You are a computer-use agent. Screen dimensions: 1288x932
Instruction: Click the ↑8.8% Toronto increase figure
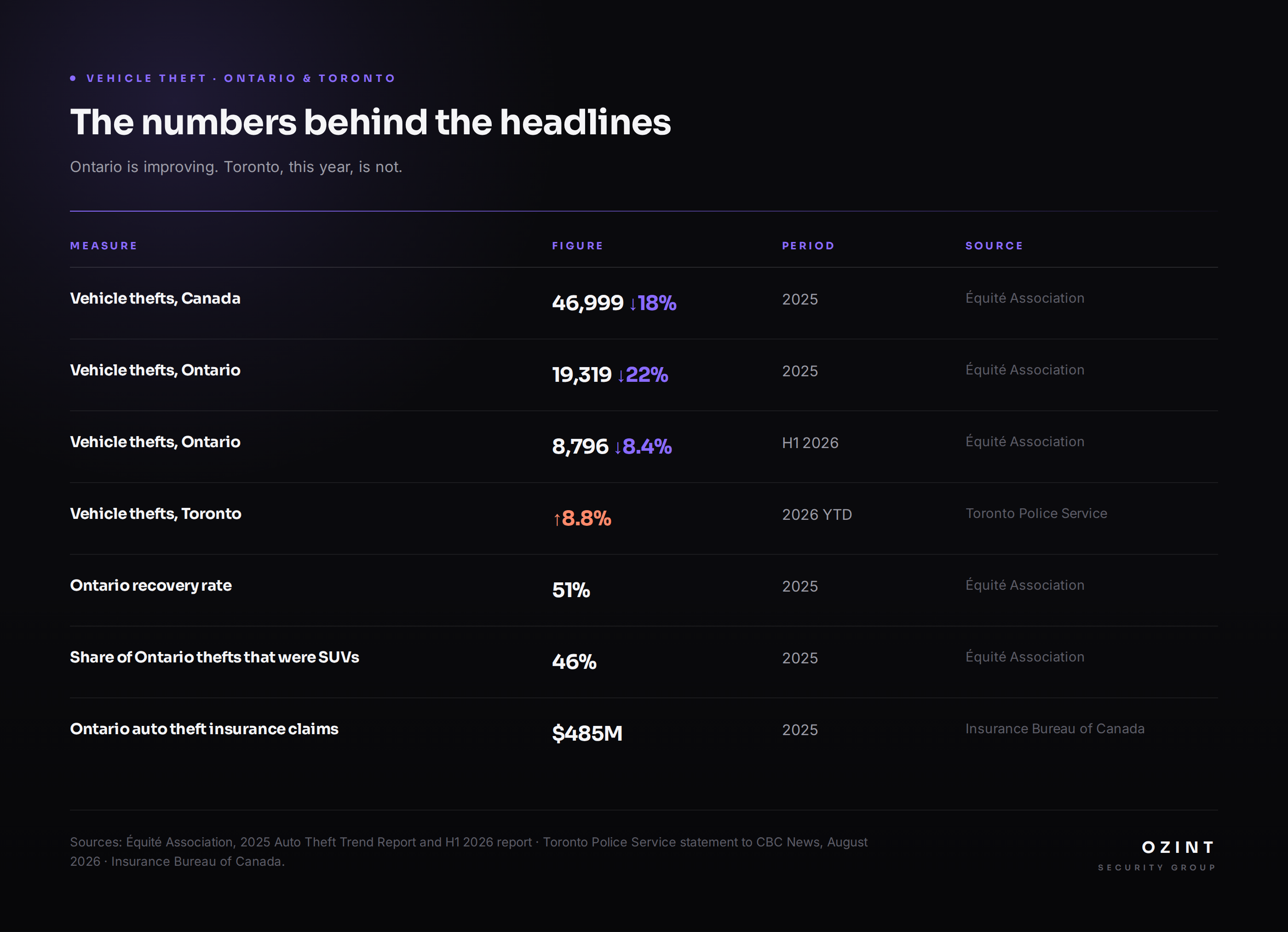tap(582, 518)
